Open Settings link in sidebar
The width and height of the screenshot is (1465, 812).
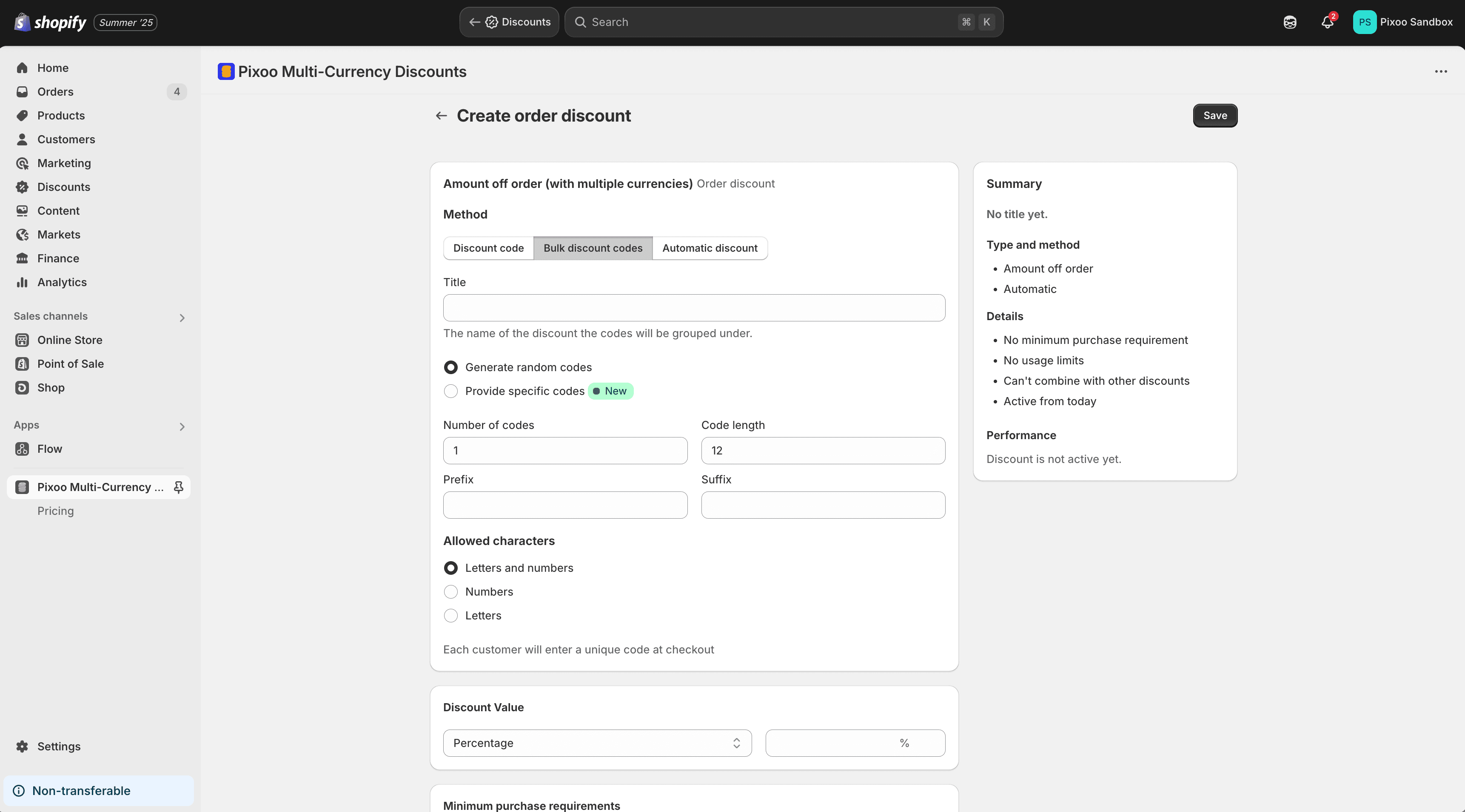tap(59, 747)
